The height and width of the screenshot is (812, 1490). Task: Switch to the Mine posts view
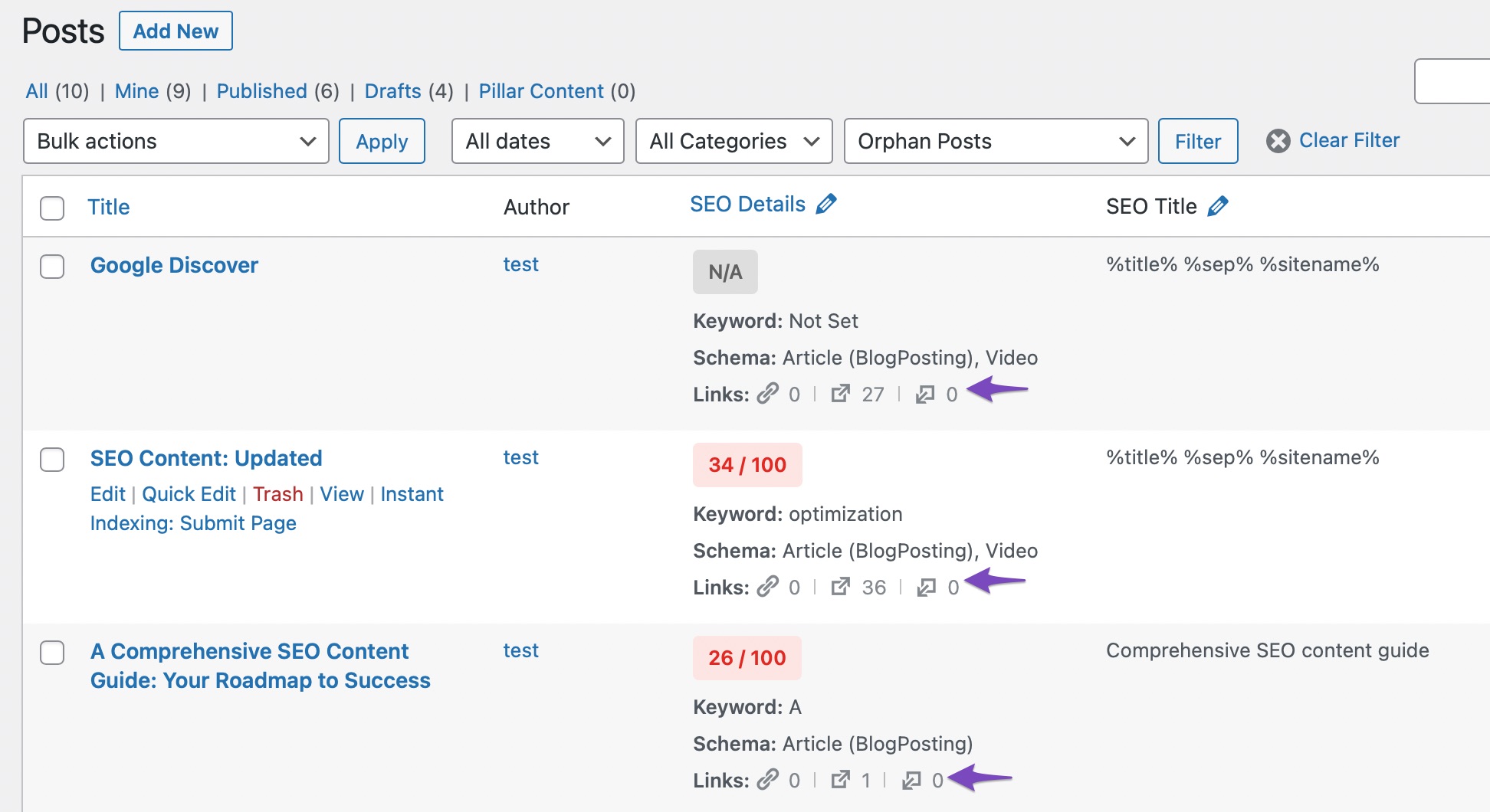(x=136, y=91)
